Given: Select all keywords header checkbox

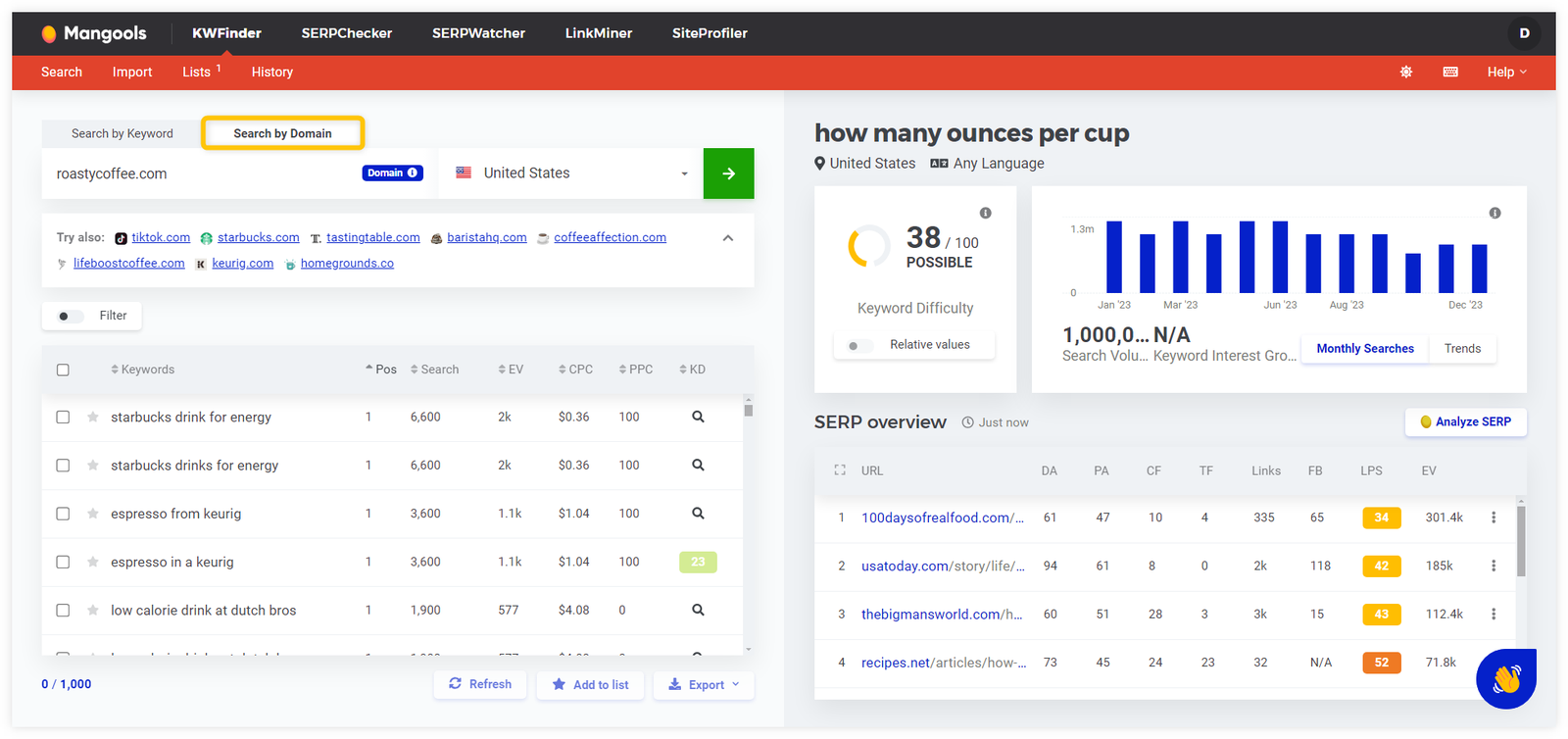Looking at the screenshot, I should [x=63, y=369].
